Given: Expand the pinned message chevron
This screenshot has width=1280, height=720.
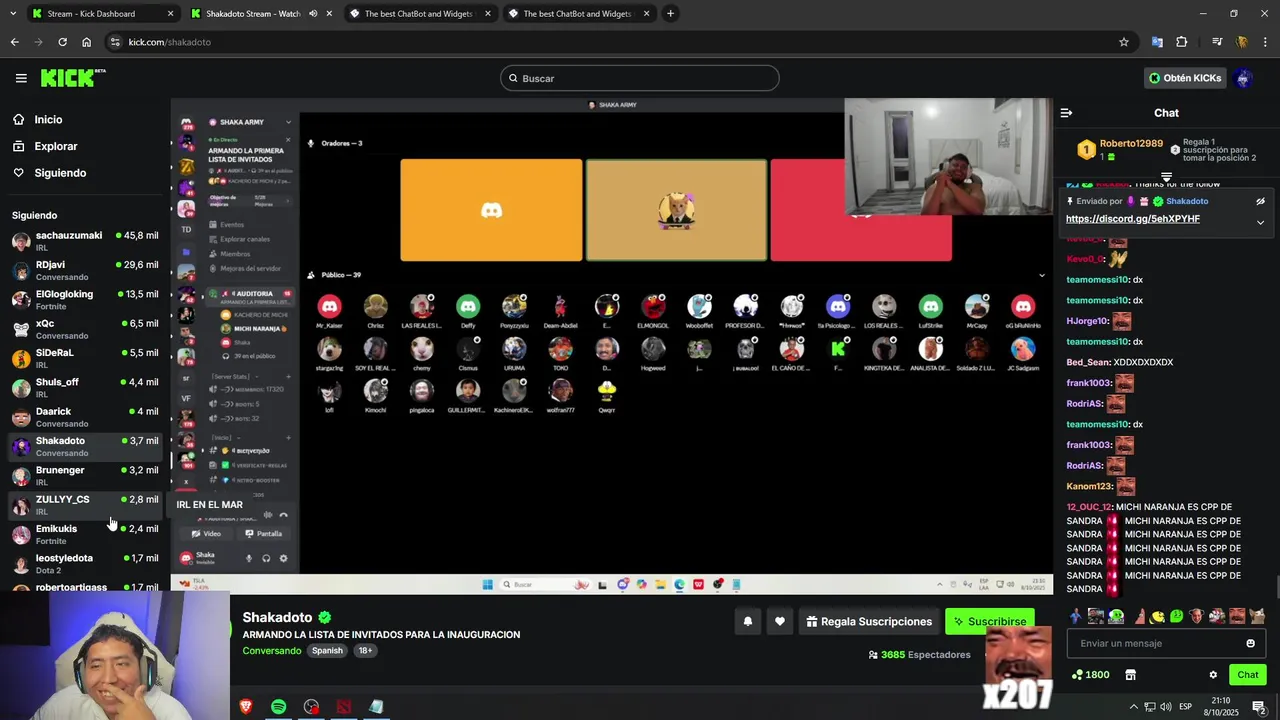Looking at the screenshot, I should point(1260,222).
